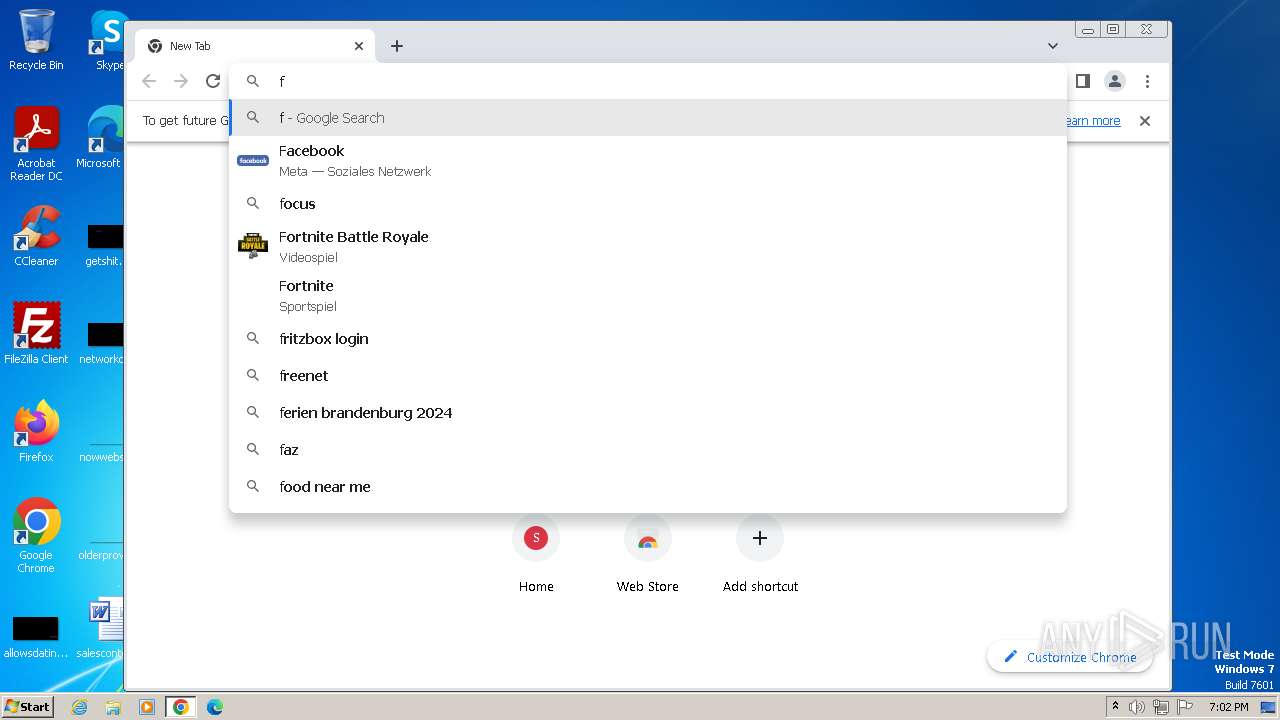
Task: Choose the 'f - Google Search' suggestion
Action: [648, 118]
